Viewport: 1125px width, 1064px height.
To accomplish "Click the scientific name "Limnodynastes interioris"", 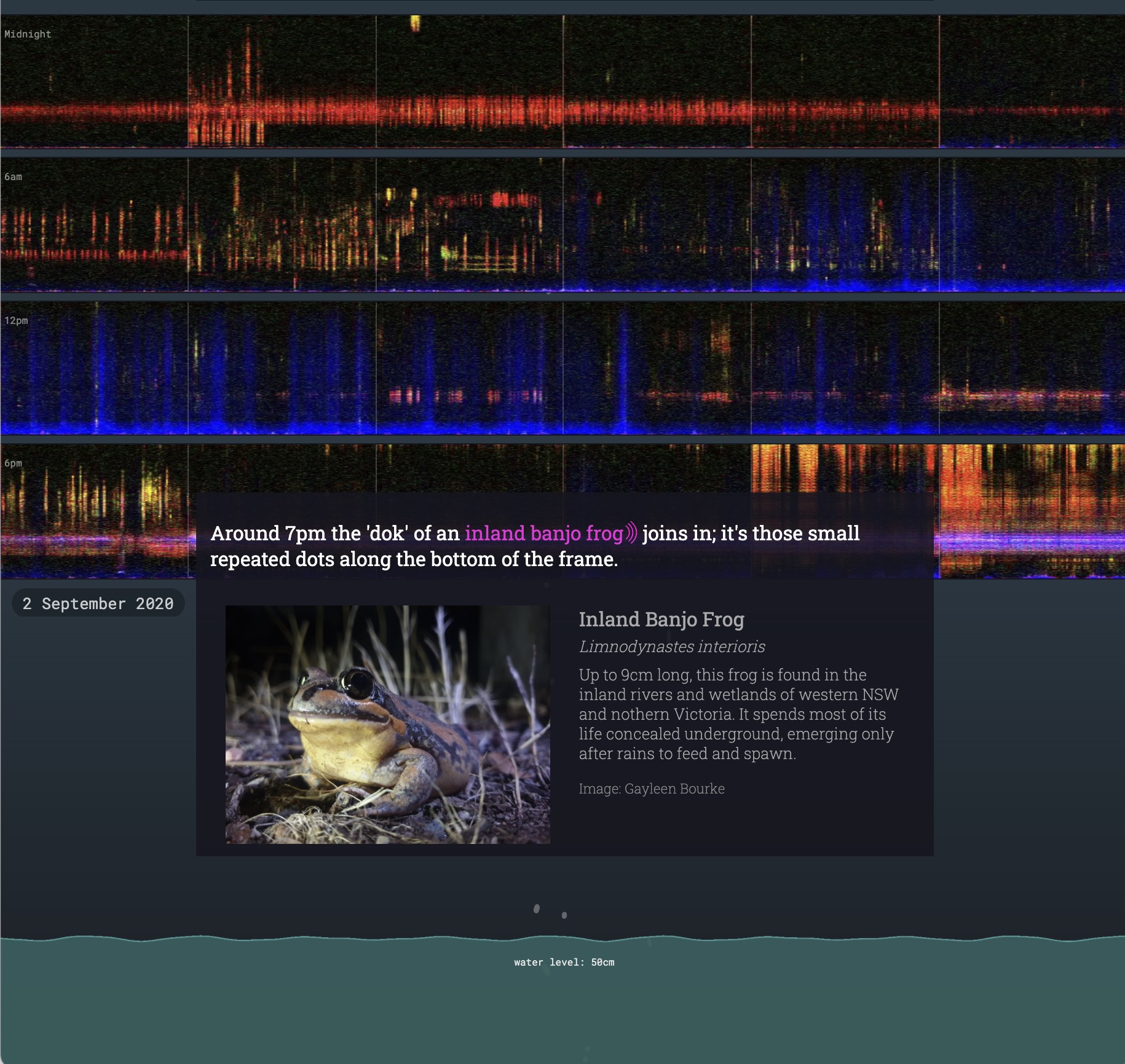I will pyautogui.click(x=671, y=647).
